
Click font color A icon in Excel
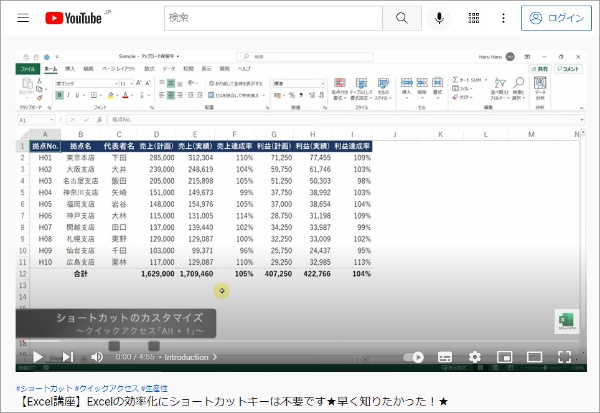tap(125, 95)
